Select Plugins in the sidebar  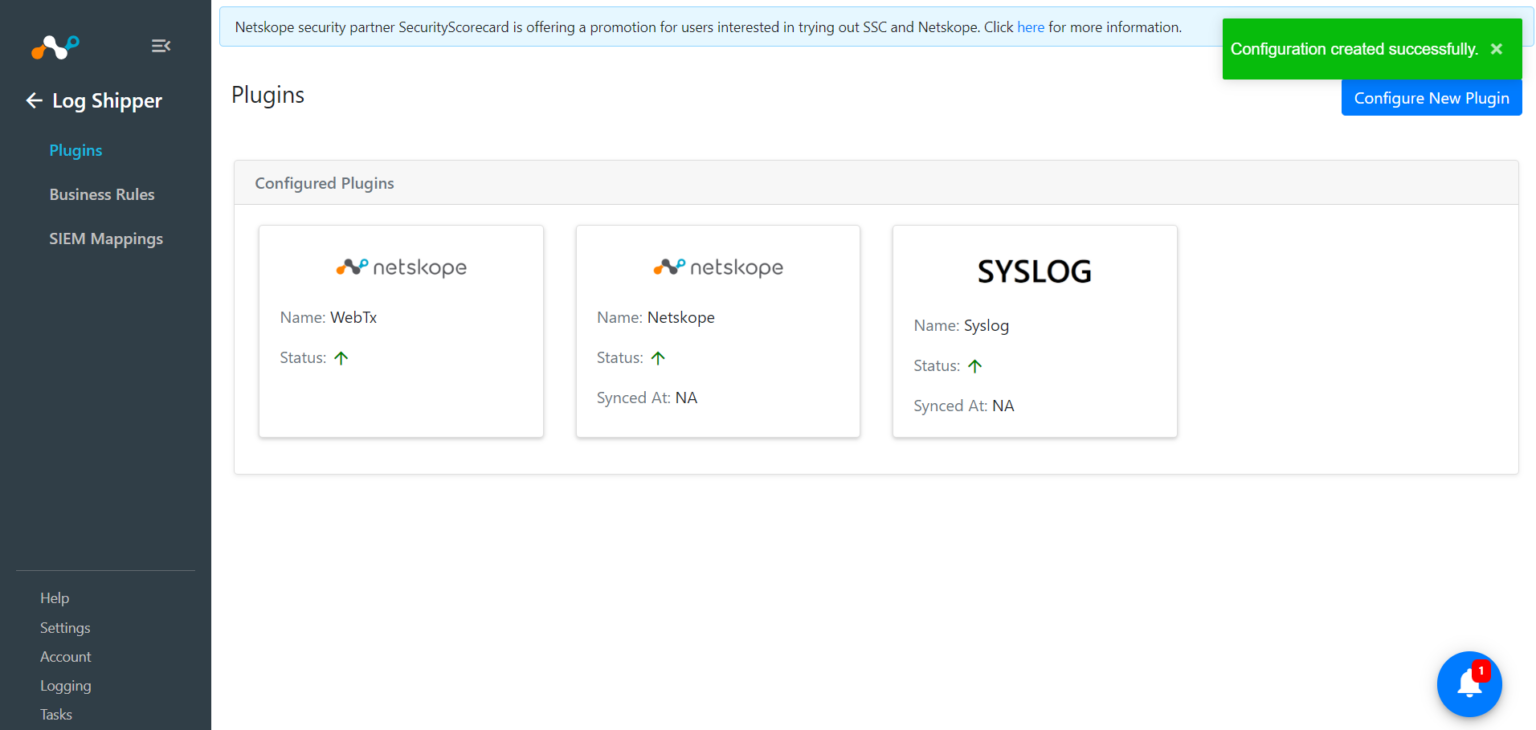pos(75,150)
